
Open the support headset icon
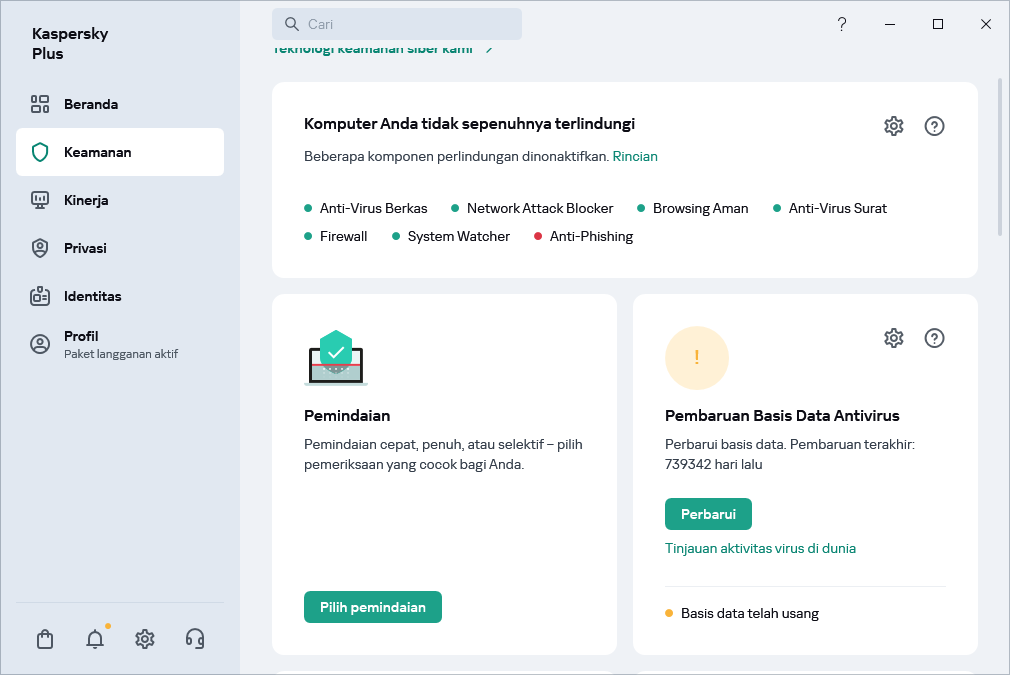195,638
